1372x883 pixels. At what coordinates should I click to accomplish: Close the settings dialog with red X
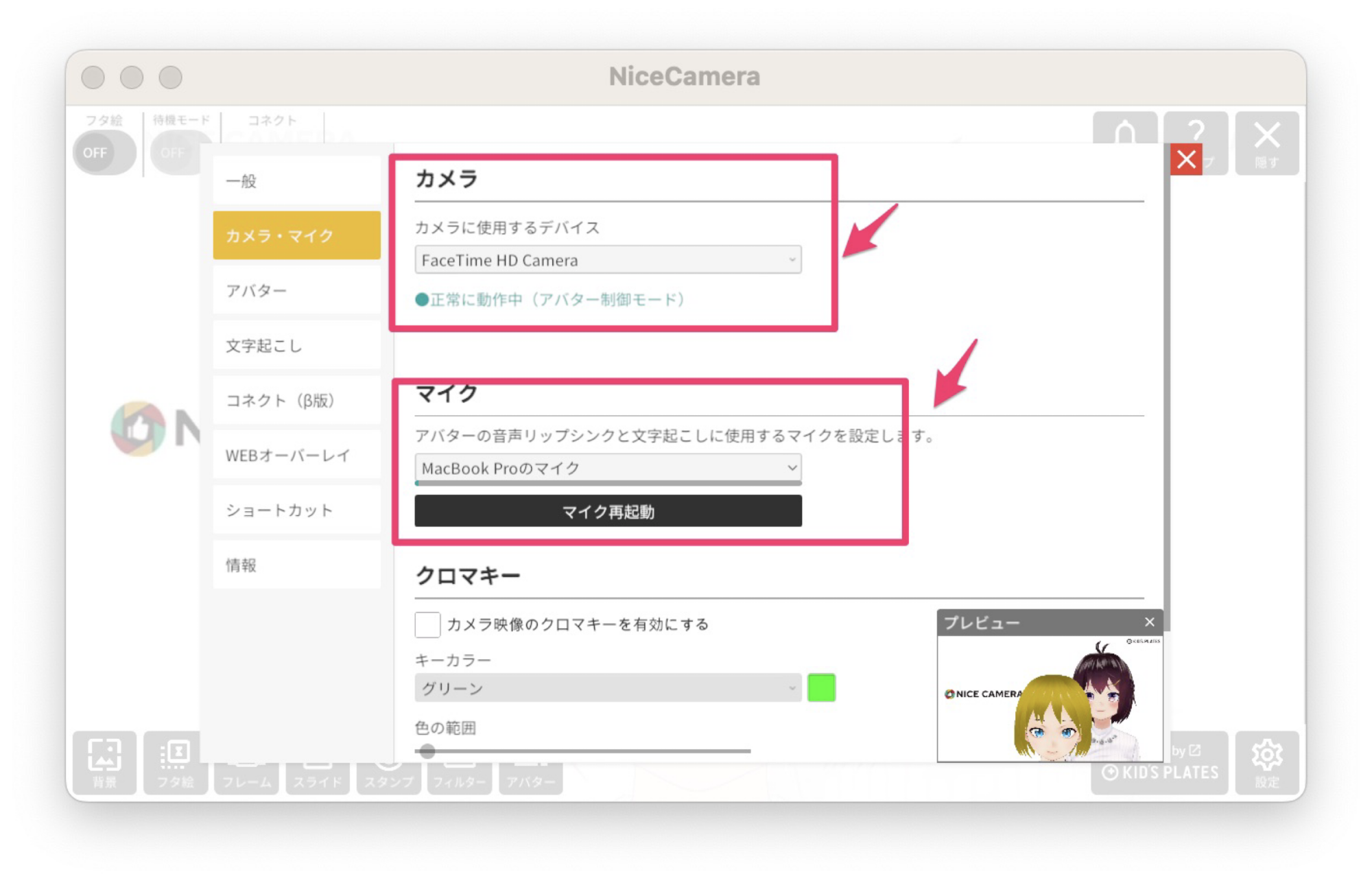1186,160
